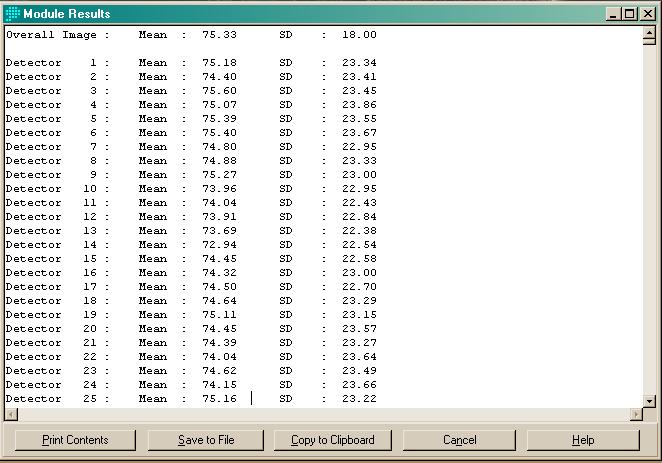Click Detector 17 SD value 22.70
Viewport: 662px width, 463px height.
click(x=359, y=287)
